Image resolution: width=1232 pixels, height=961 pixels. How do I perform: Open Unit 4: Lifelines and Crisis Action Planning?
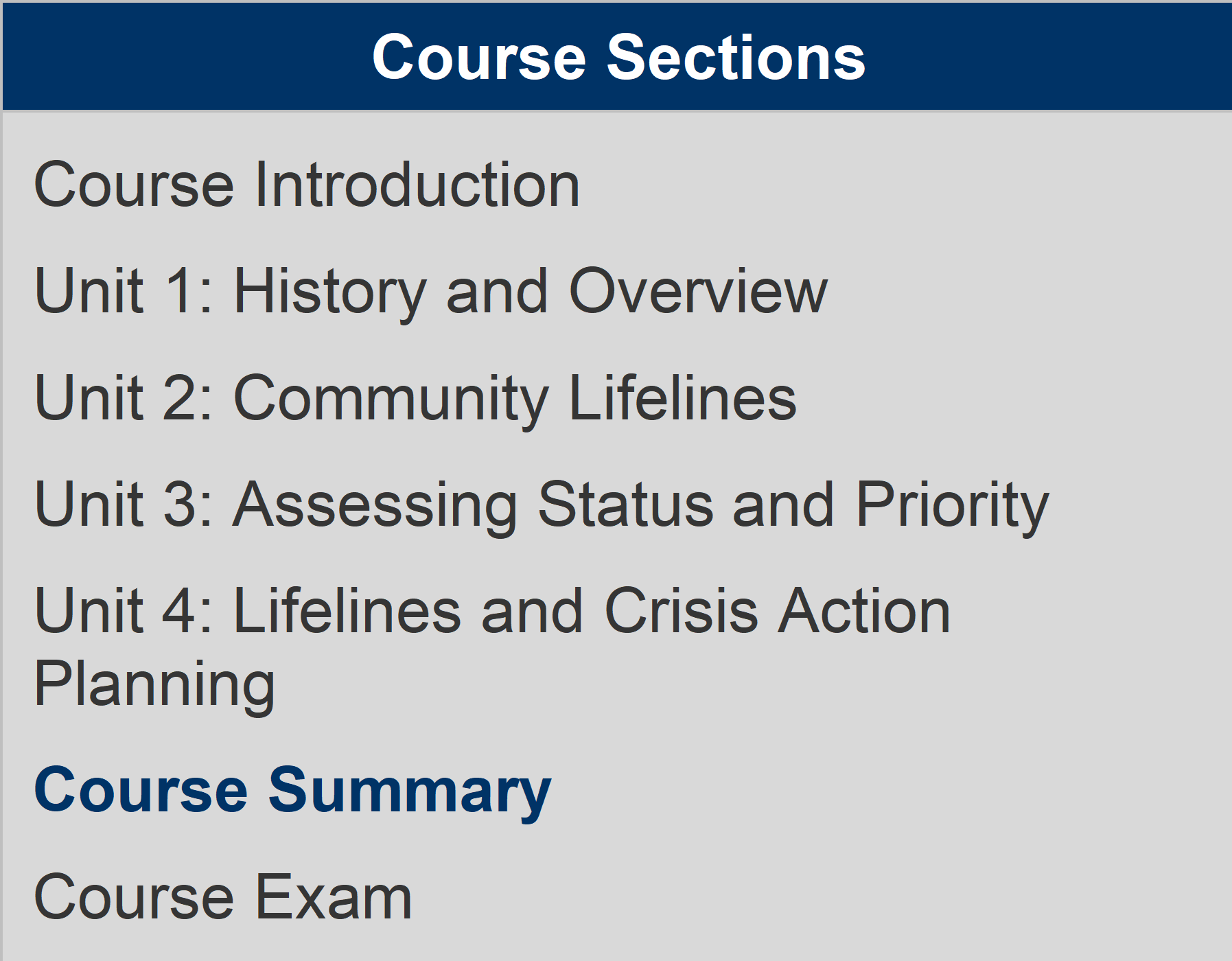point(493,611)
